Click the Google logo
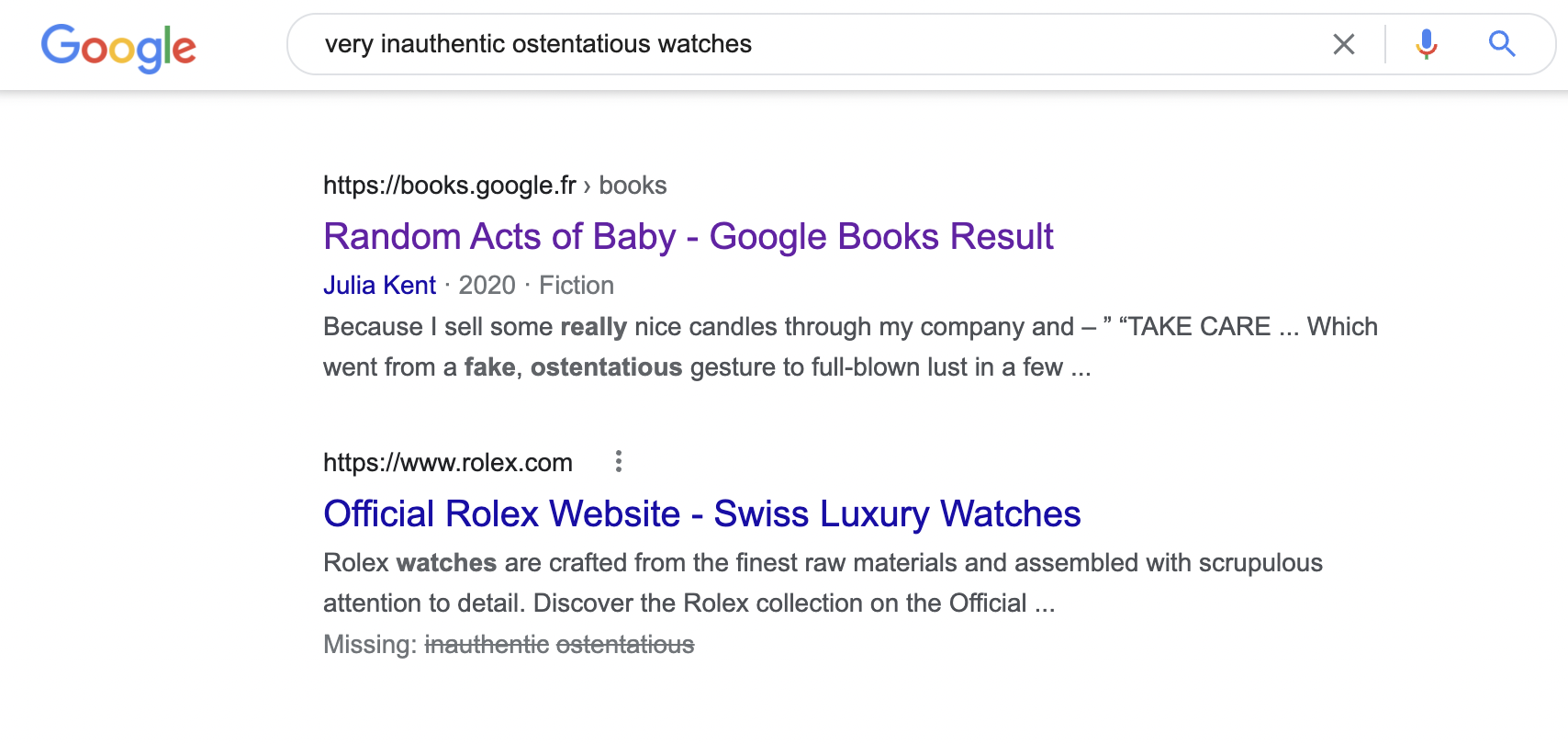This screenshot has height=744, width=1568. 118,47
